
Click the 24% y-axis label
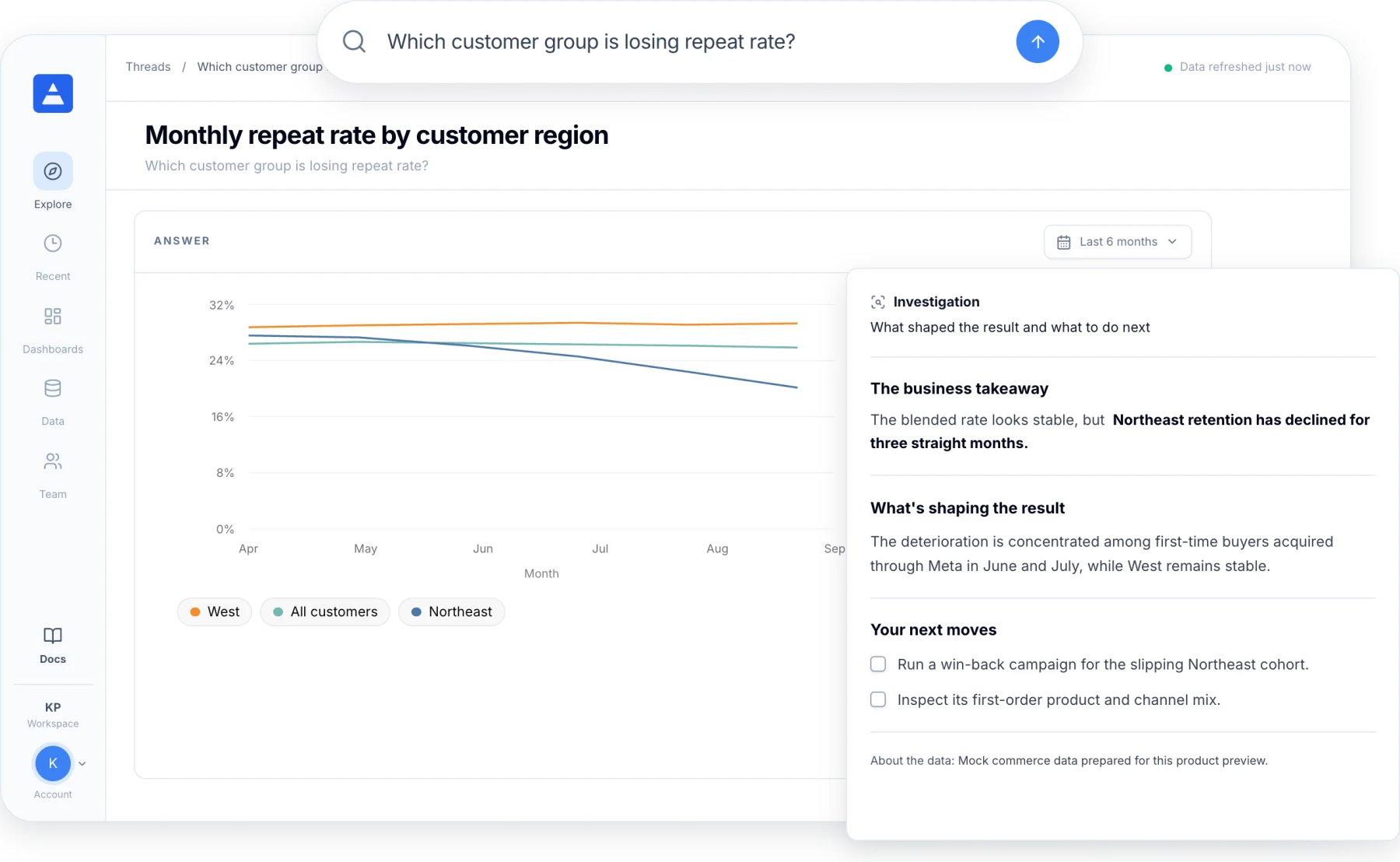(x=222, y=361)
